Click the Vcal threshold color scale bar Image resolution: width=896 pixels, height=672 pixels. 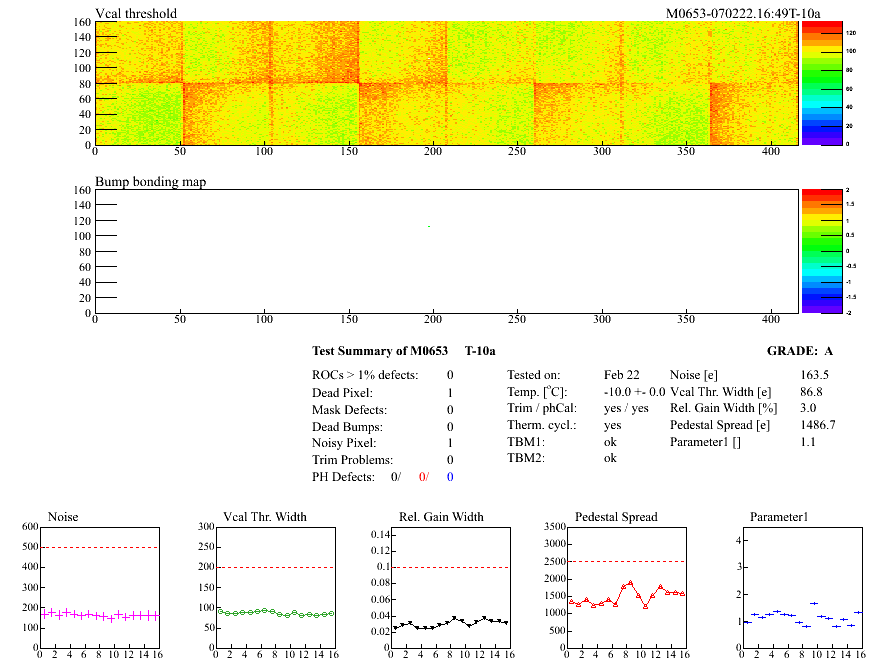coord(821,83)
